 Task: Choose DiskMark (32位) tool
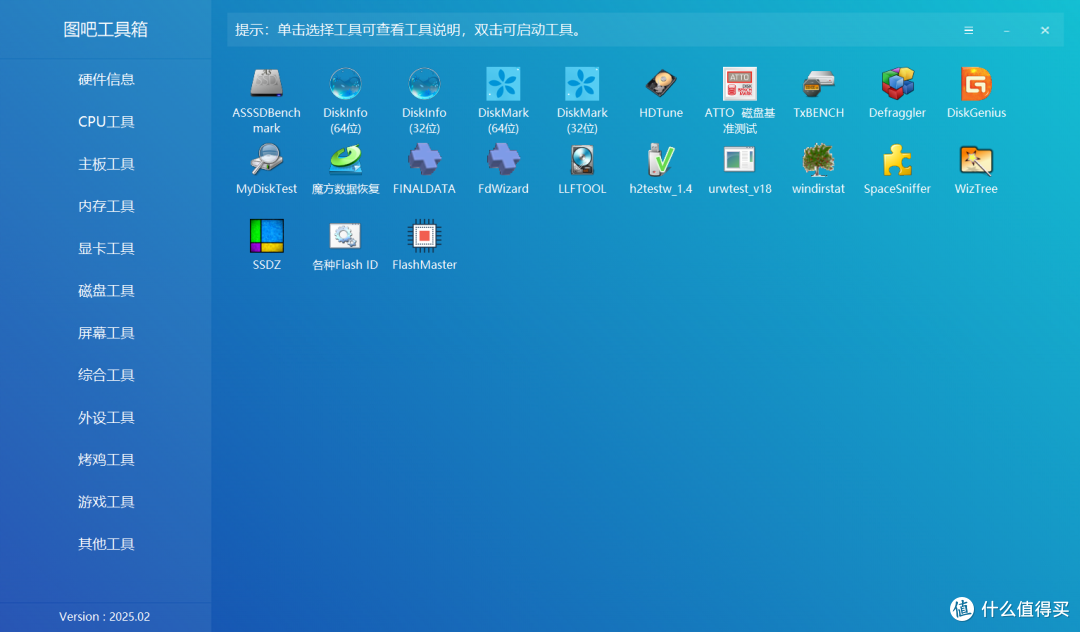click(x=582, y=84)
